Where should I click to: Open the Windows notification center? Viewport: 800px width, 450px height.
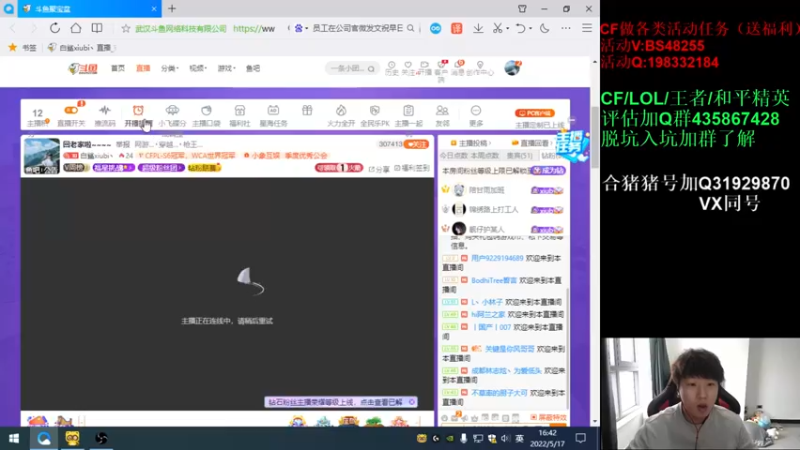pos(581,438)
